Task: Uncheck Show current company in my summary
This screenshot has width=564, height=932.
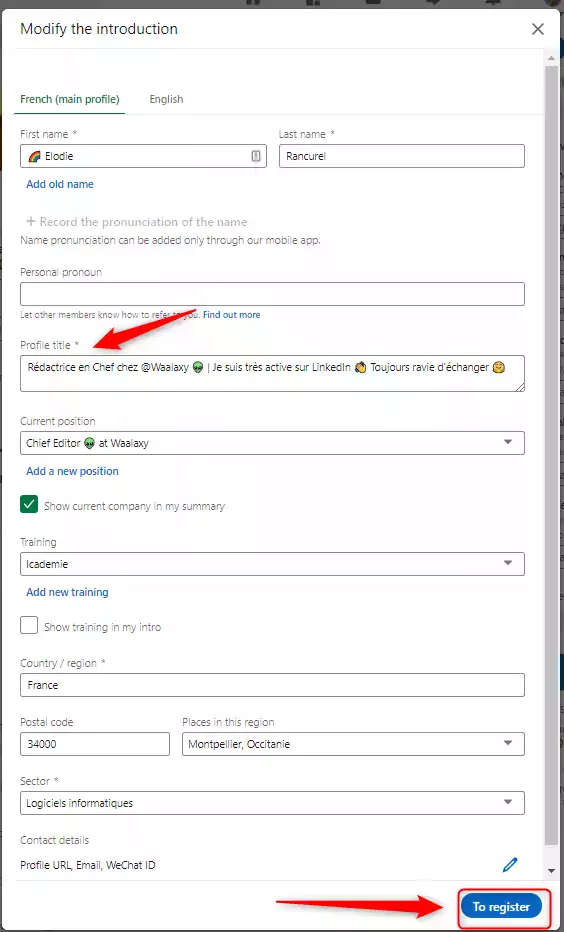Action: click(29, 504)
